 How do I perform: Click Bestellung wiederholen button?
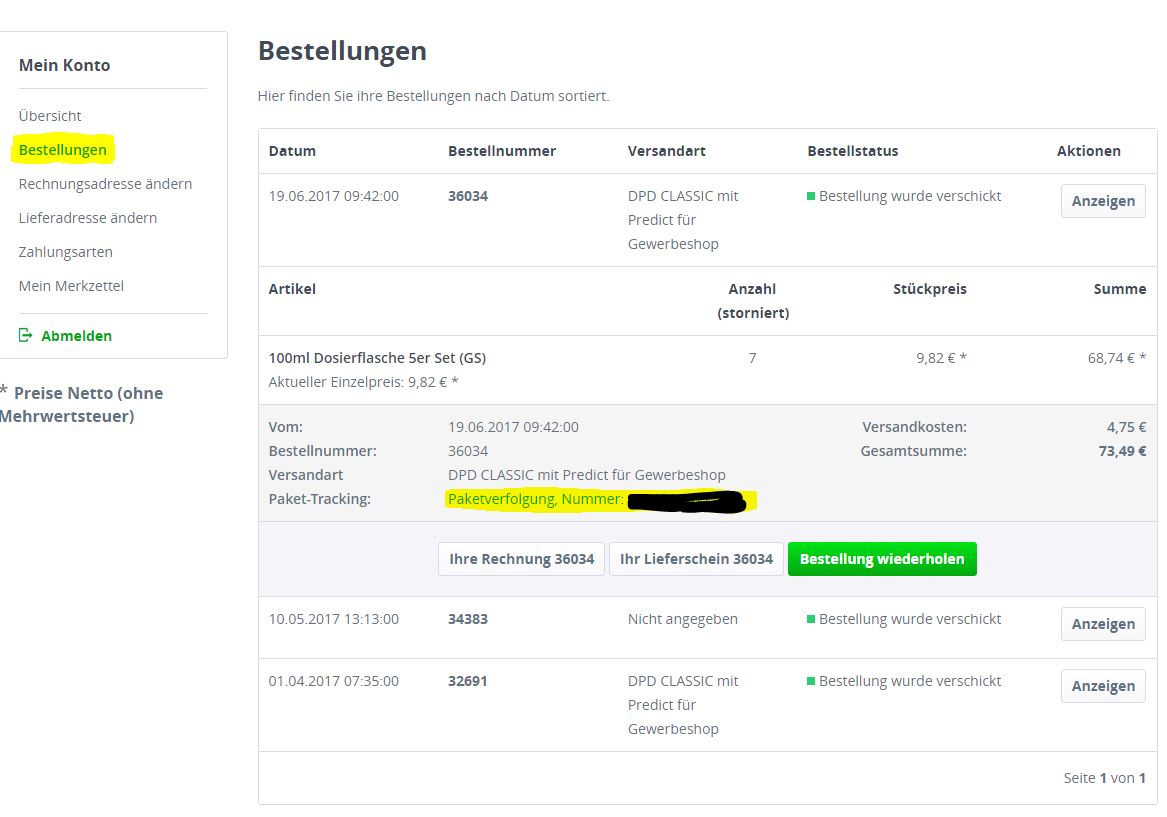click(x=882, y=559)
